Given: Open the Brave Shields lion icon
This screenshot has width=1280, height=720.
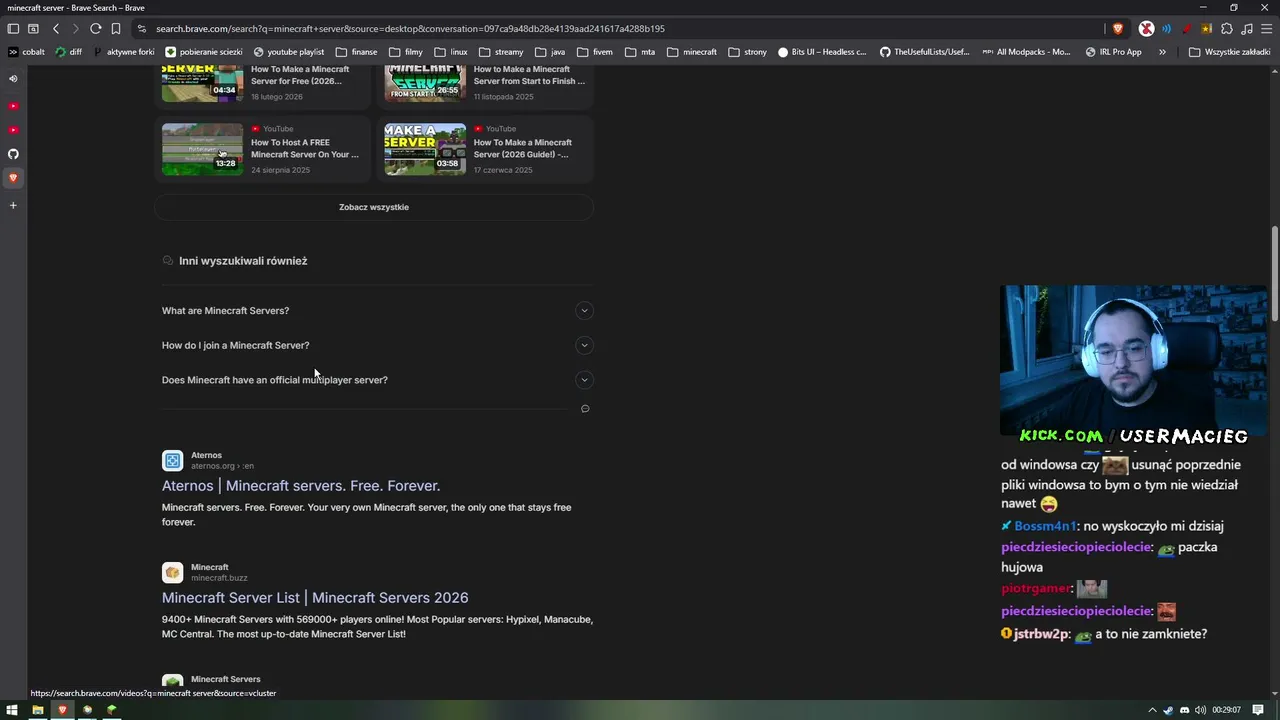Looking at the screenshot, I should tap(1118, 29).
